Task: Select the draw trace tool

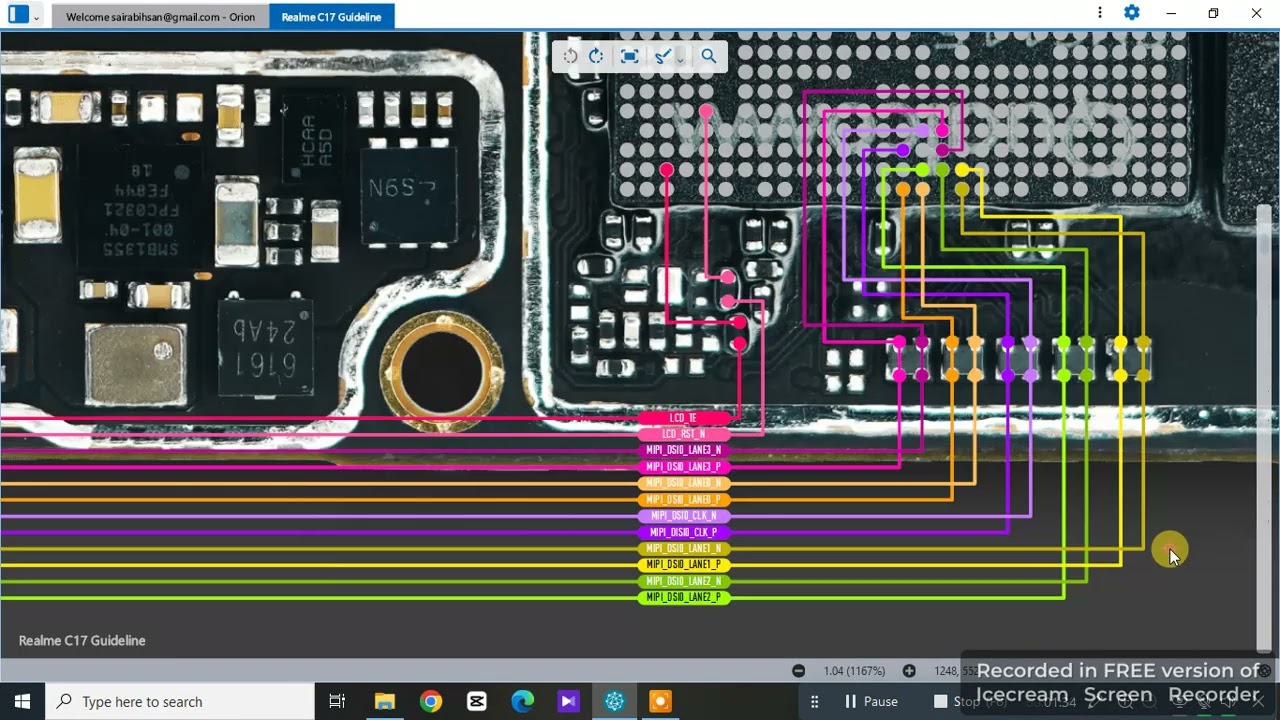Action: pyautogui.click(x=662, y=56)
